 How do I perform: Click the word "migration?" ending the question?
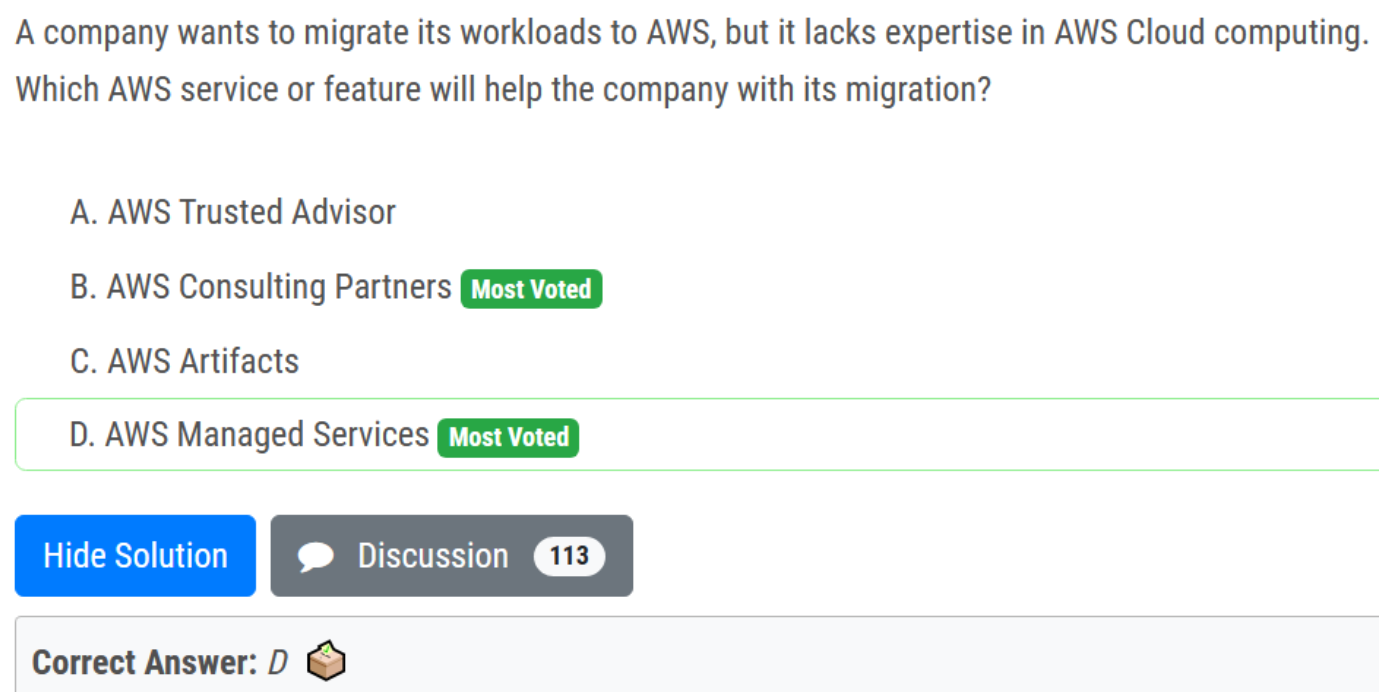(x=918, y=89)
